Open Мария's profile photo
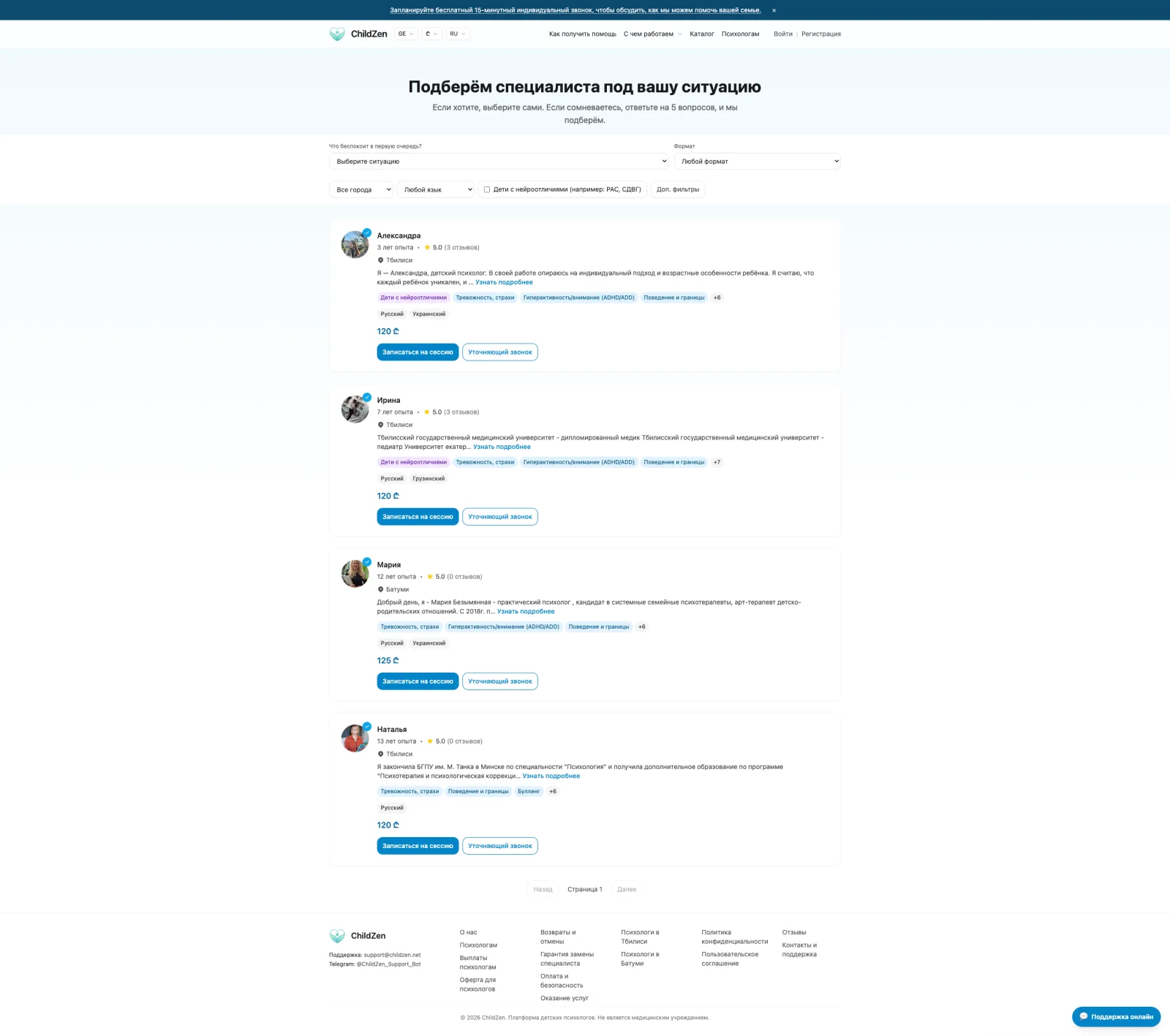 click(355, 573)
